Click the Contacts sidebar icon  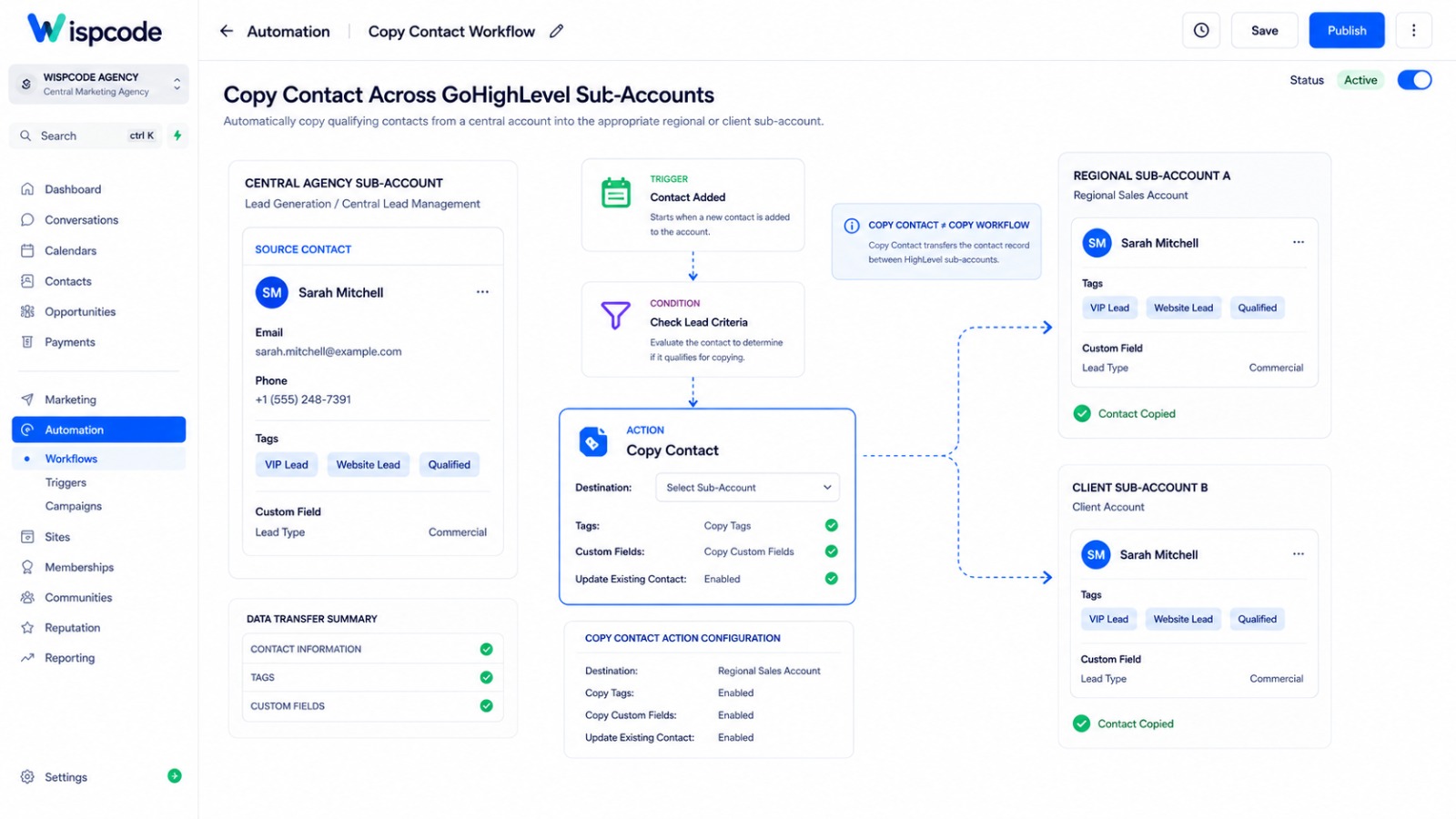[x=27, y=281]
